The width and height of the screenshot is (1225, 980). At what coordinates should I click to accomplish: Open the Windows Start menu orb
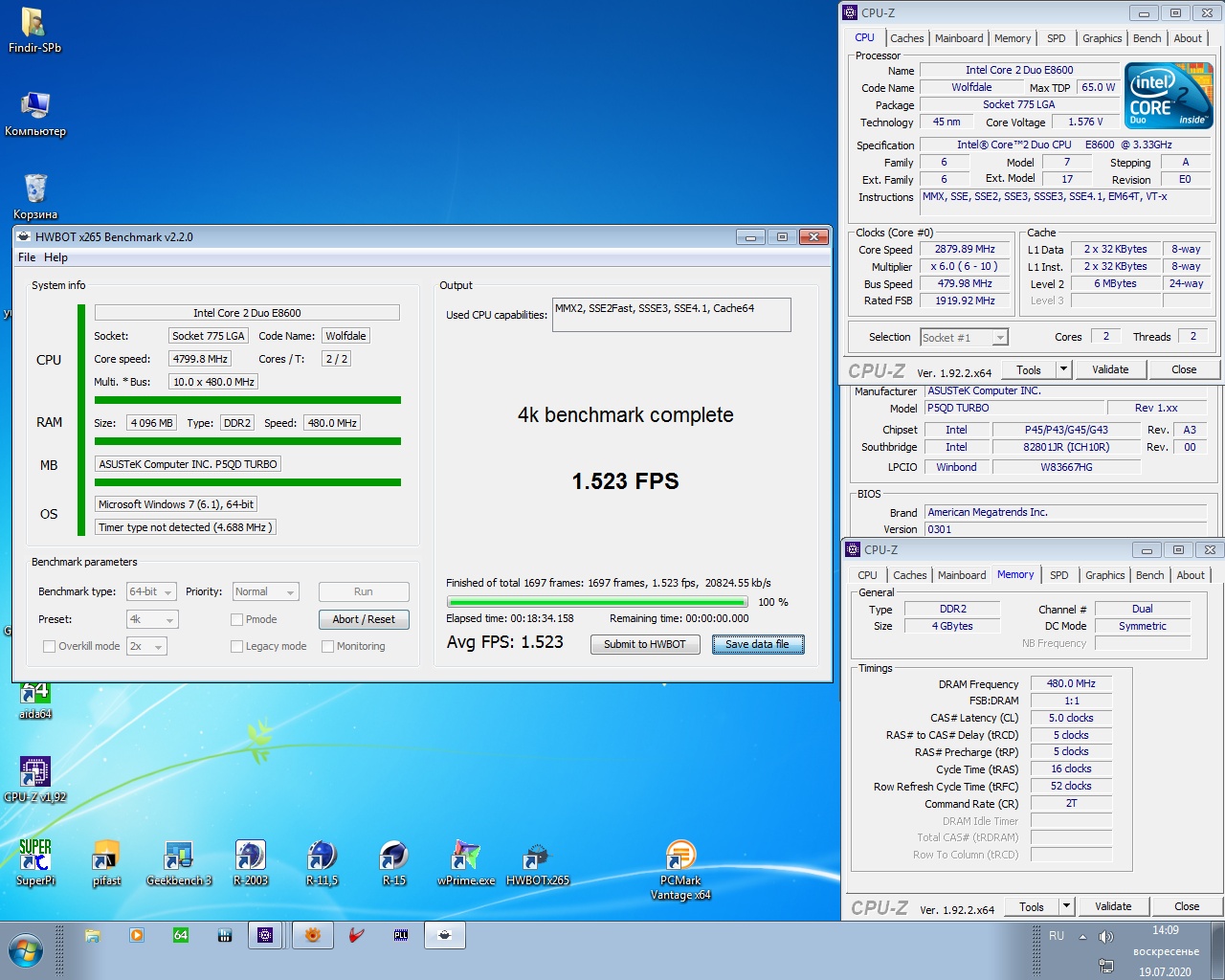pos(26,951)
